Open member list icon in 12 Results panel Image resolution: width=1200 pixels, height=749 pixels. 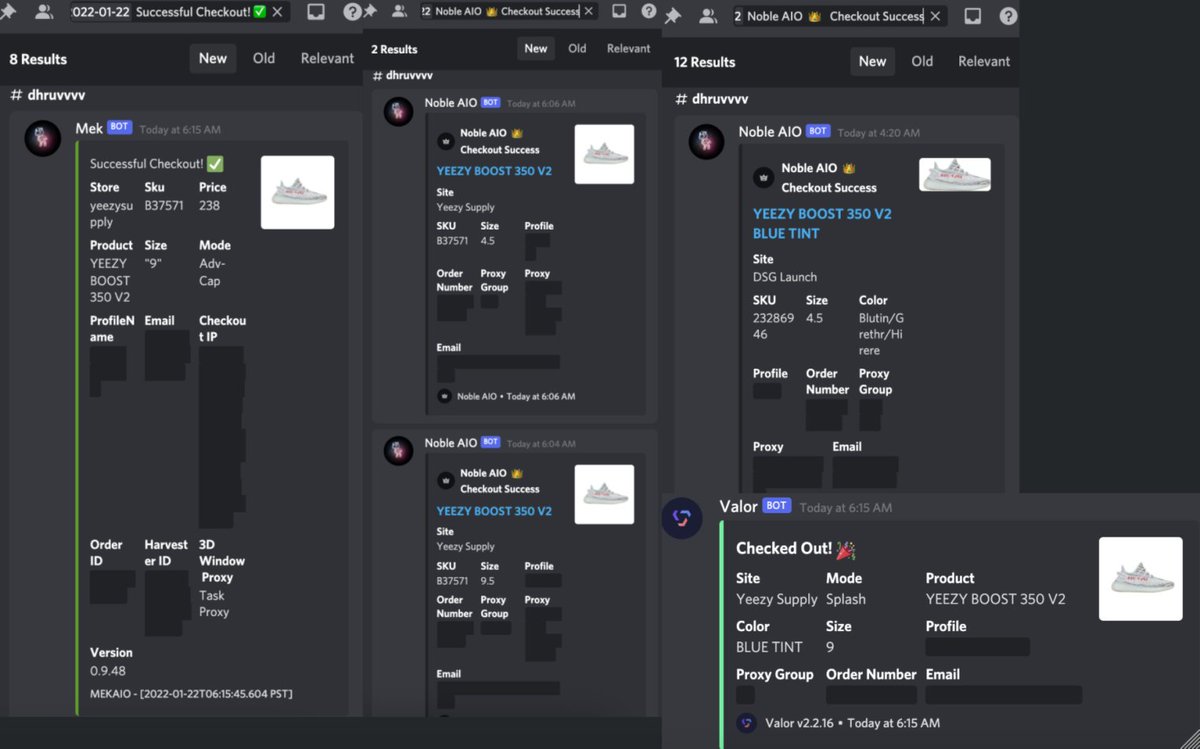pyautogui.click(x=708, y=16)
